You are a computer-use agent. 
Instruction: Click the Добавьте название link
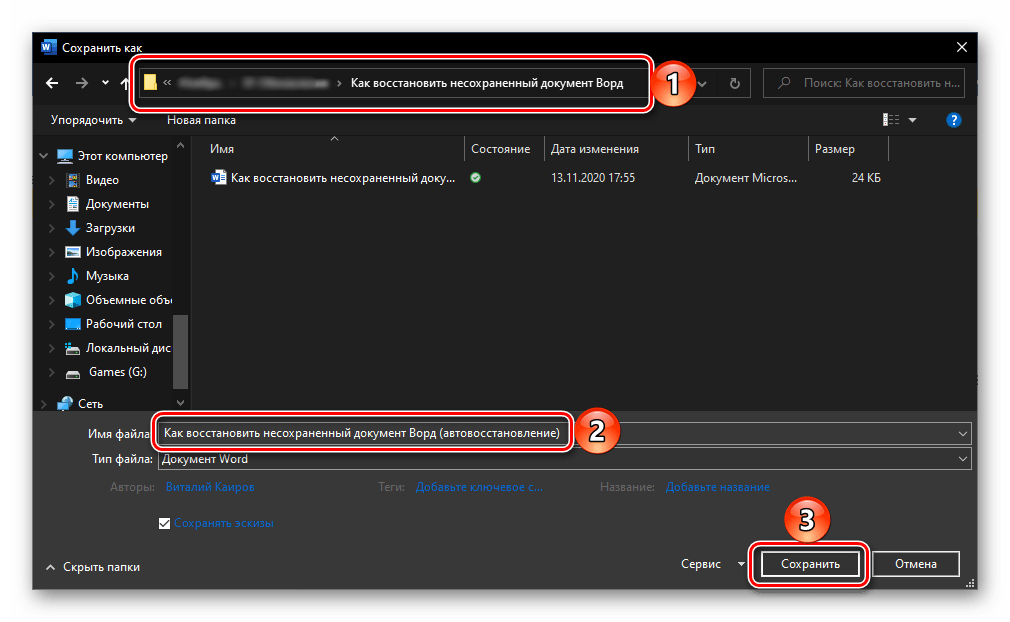click(718, 487)
